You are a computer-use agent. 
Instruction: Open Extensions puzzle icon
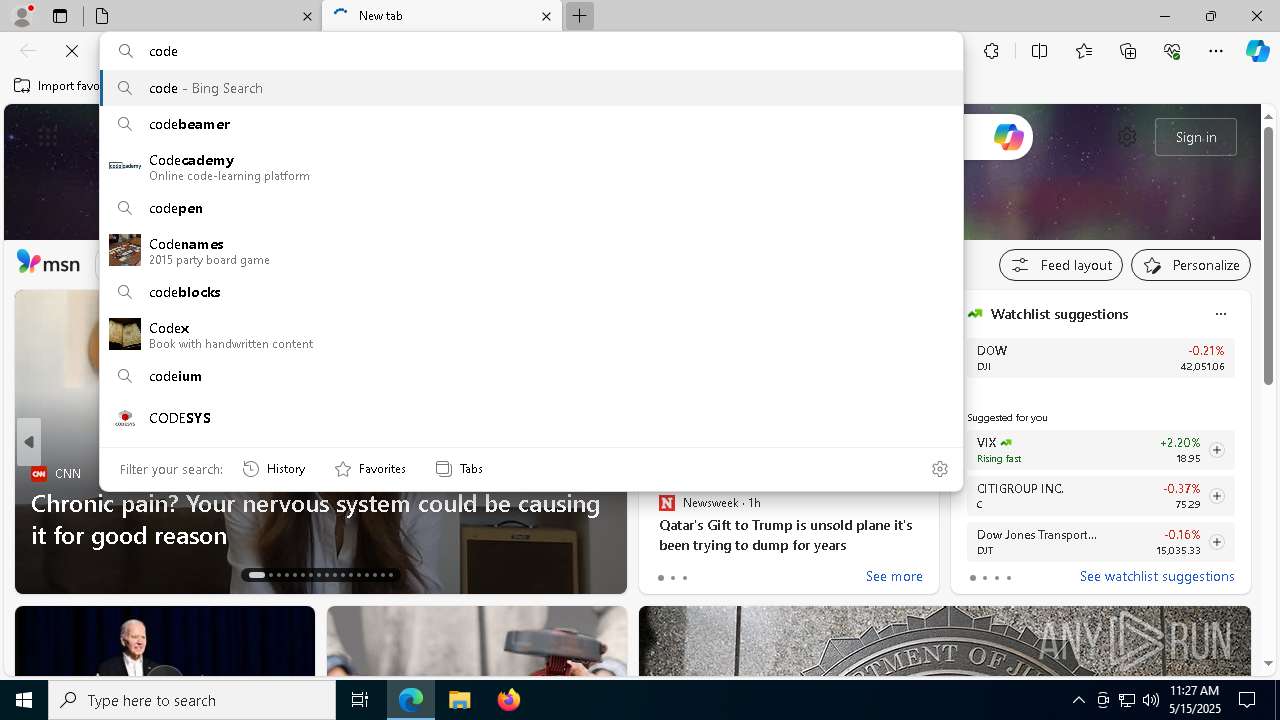991,51
